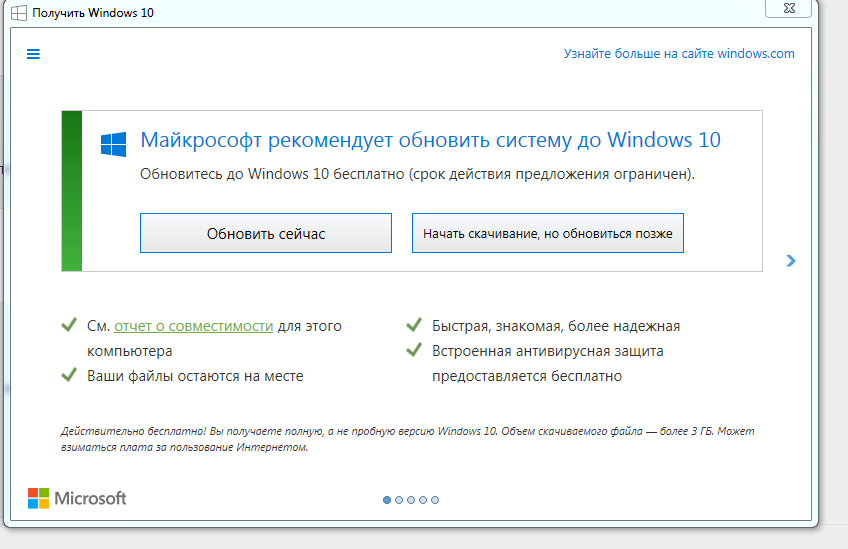The height and width of the screenshot is (549, 848).
Task: Click the blue Windows logo in banner
Action: point(114,144)
